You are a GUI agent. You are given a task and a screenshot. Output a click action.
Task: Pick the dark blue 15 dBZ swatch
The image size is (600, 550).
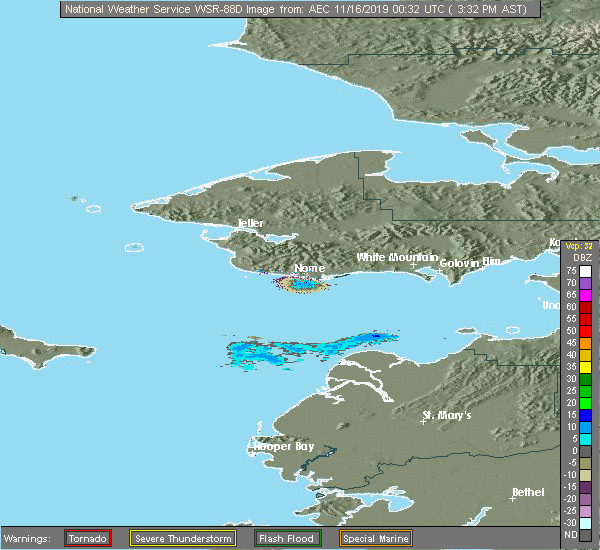point(585,415)
